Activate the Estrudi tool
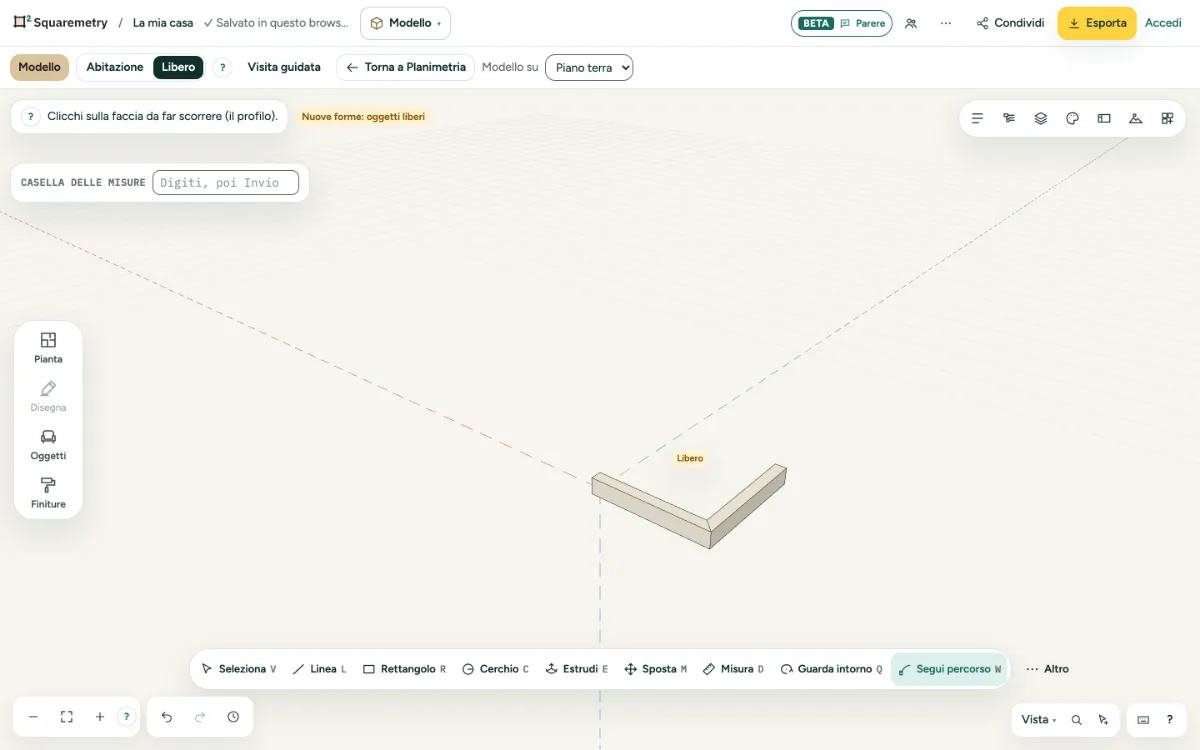The width and height of the screenshot is (1200, 750). (577, 669)
